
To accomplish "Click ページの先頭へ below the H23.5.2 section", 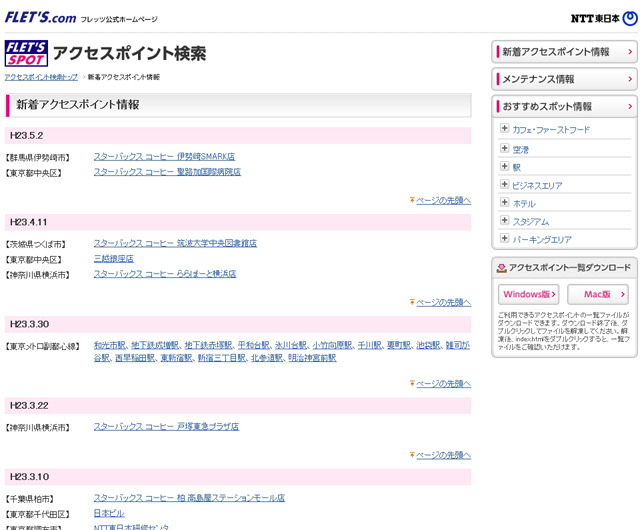I will (x=443, y=200).
